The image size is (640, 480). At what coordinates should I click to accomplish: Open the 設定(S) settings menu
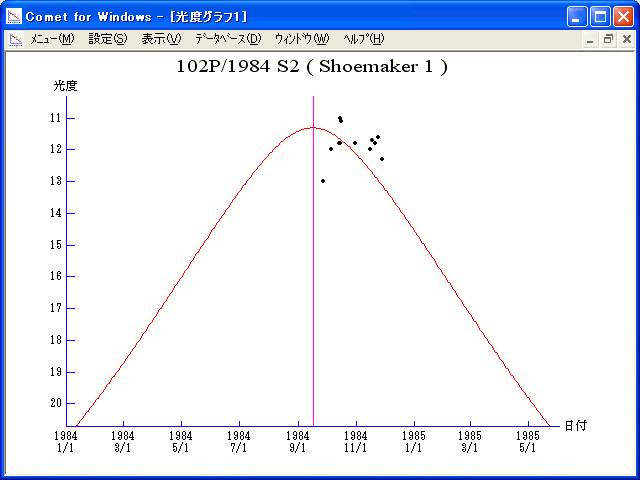coord(108,39)
